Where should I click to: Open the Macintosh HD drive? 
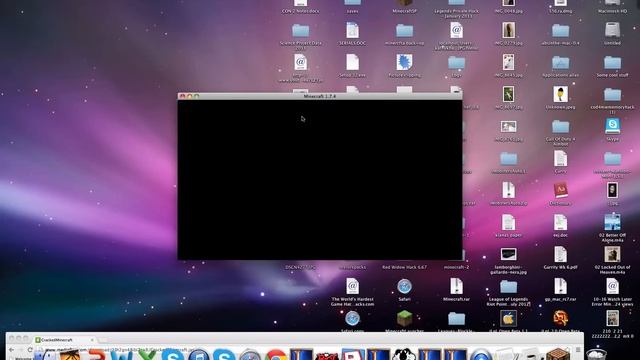(612, 3)
